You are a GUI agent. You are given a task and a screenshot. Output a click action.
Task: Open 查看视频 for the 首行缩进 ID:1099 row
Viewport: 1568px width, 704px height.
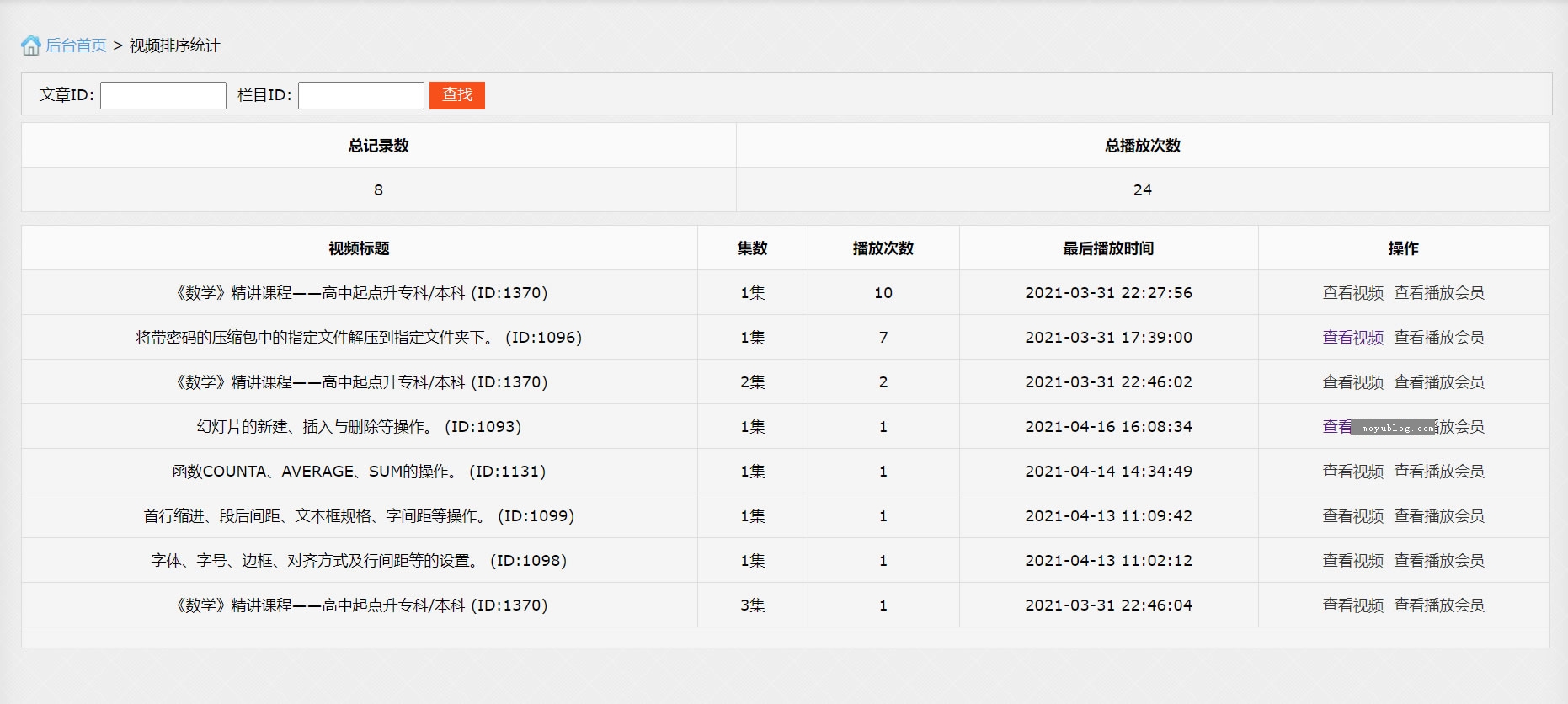tap(1352, 516)
